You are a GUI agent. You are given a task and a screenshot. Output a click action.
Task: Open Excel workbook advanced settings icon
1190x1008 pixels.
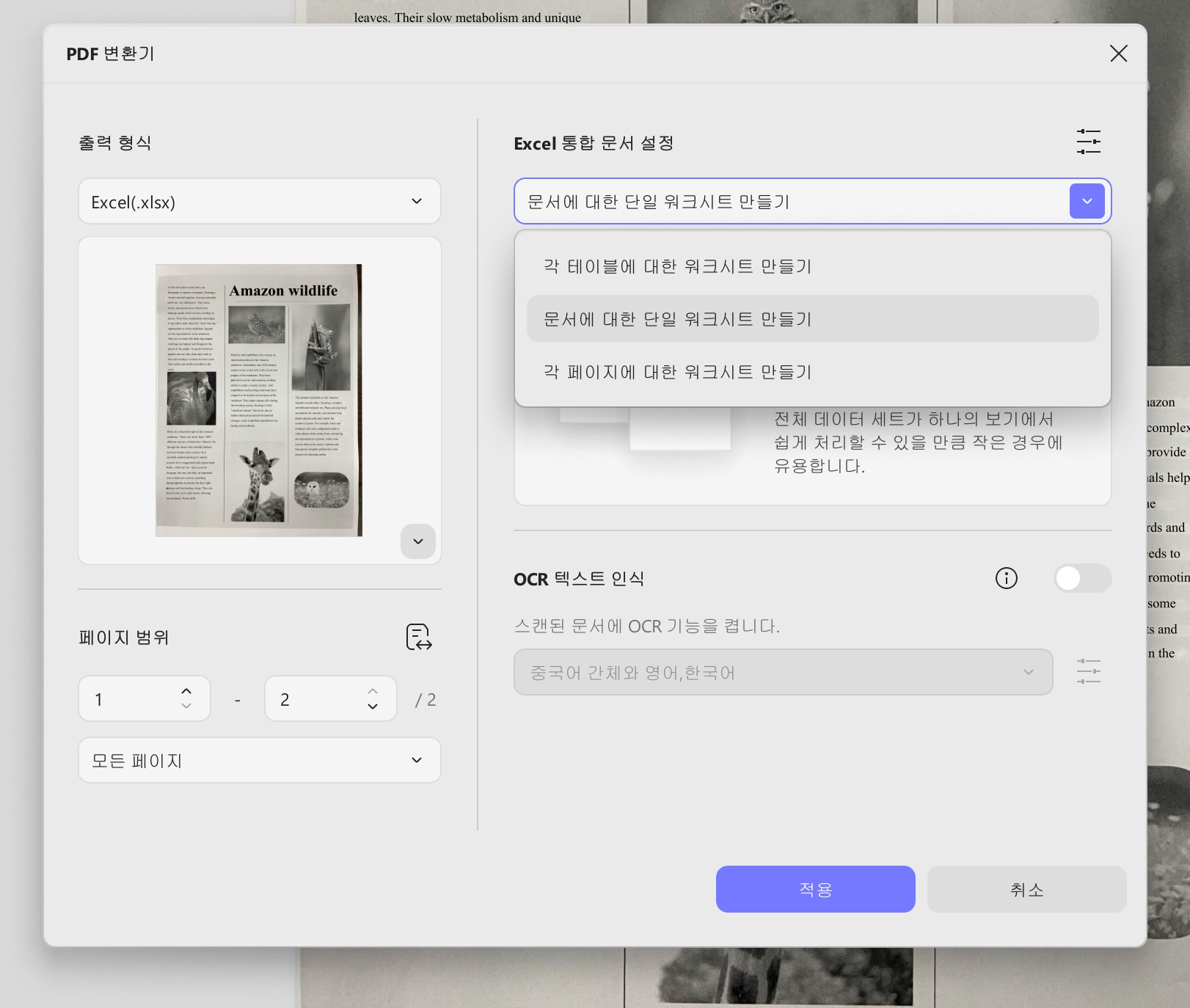(1088, 142)
